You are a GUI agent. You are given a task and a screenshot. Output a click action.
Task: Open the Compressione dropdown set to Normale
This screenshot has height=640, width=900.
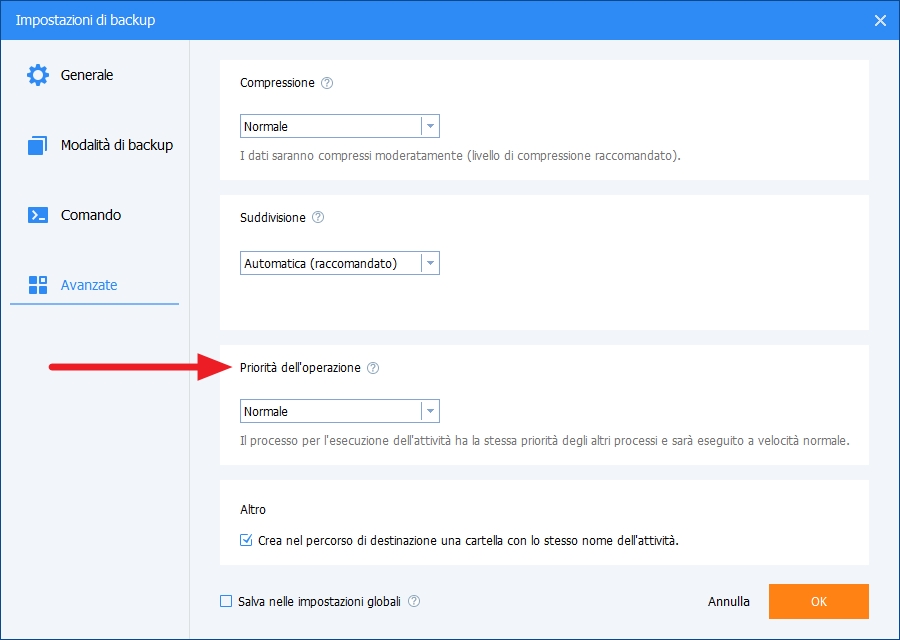340,126
